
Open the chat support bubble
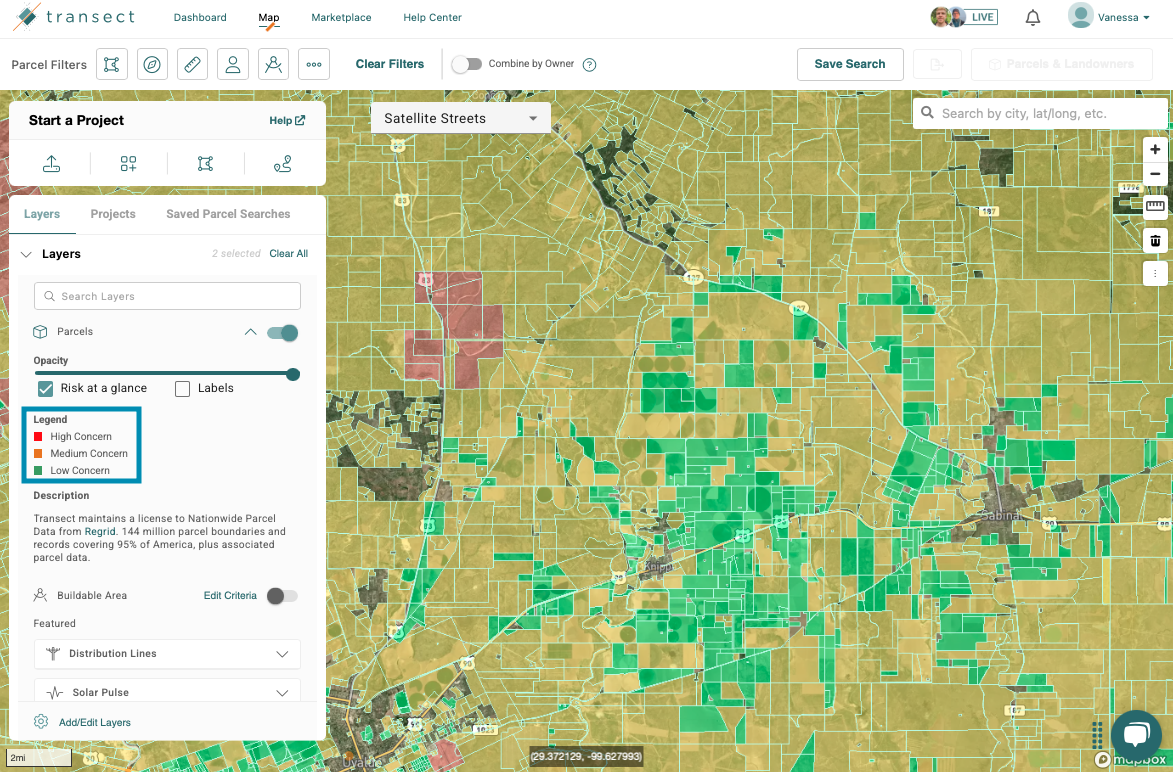[1135, 737]
